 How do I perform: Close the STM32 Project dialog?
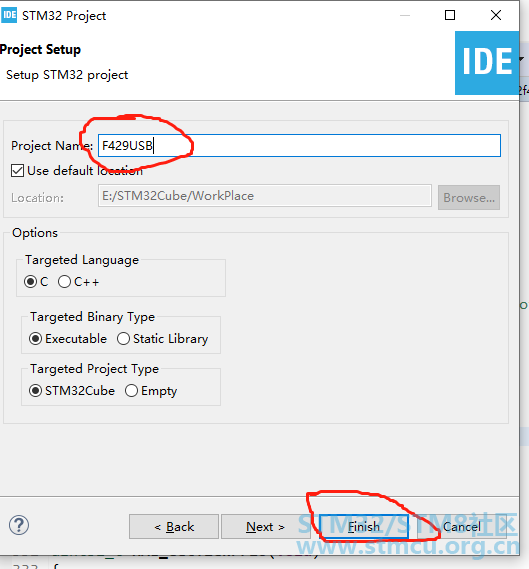(496, 15)
